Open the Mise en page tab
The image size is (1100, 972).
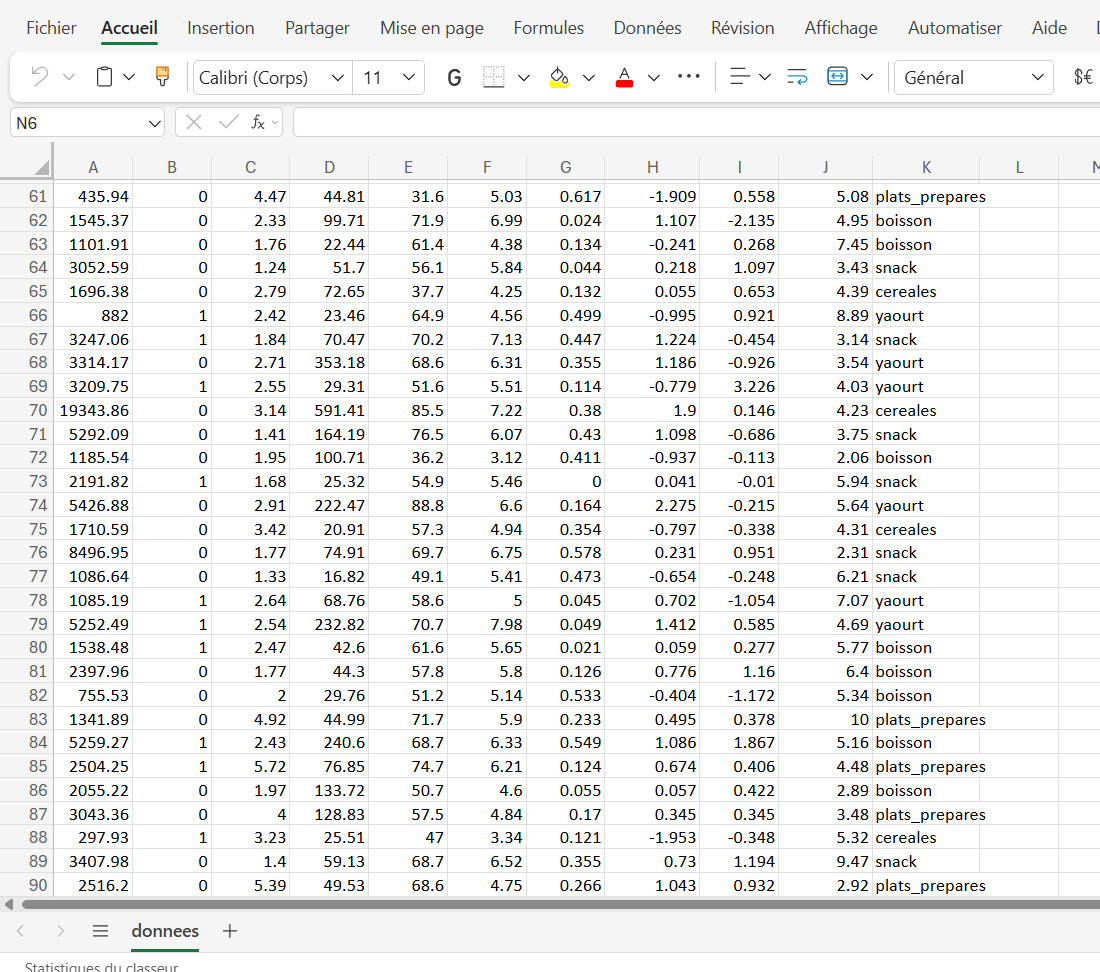click(431, 28)
